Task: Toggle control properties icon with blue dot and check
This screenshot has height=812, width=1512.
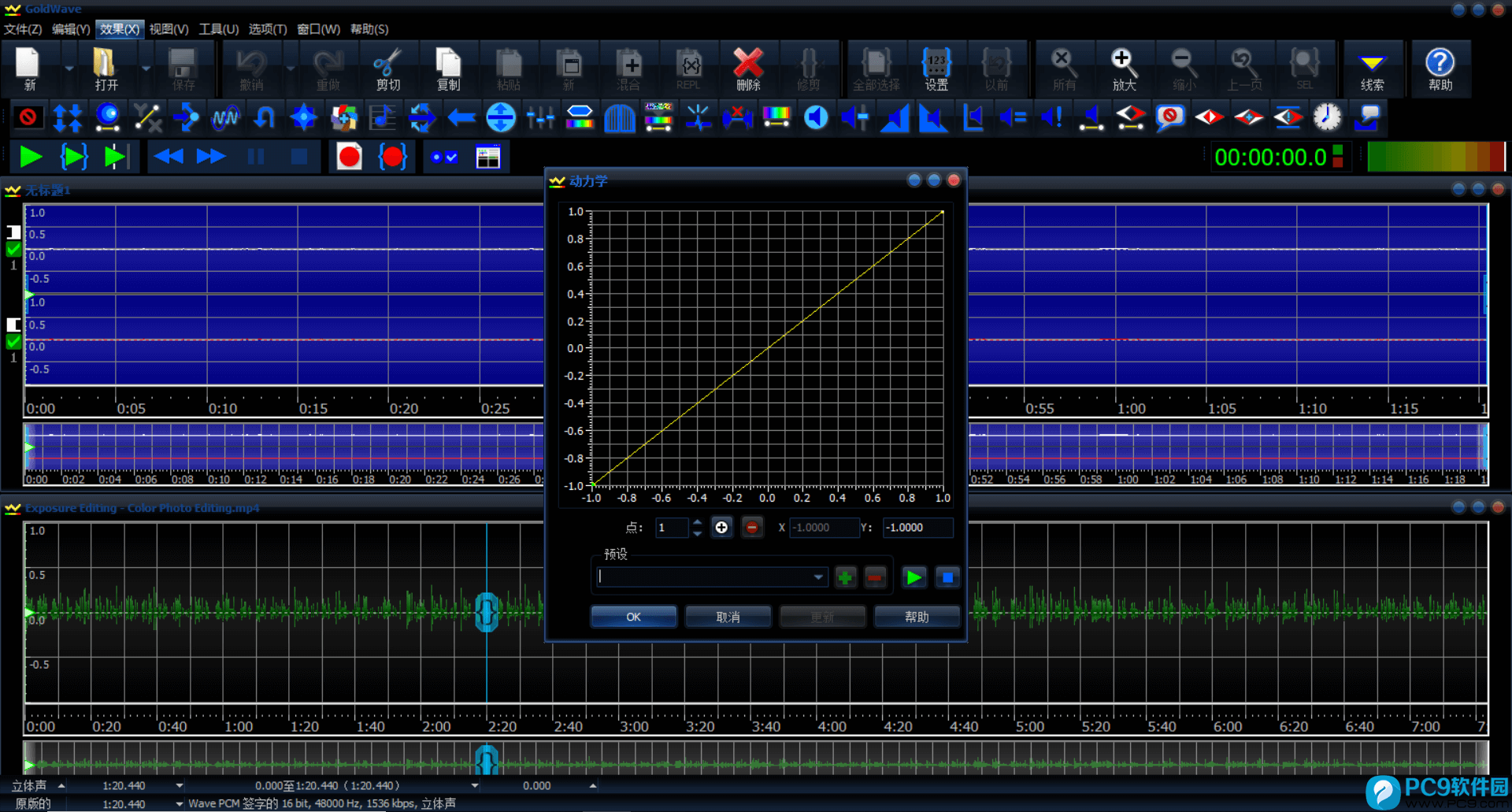Action: coord(444,157)
